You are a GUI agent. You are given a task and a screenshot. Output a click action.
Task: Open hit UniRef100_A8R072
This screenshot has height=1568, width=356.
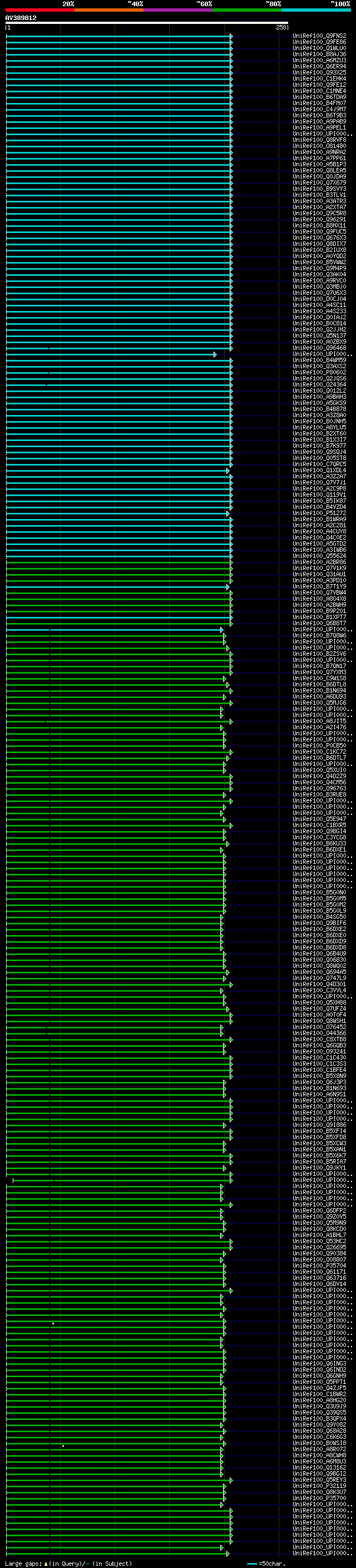click(319, 1449)
